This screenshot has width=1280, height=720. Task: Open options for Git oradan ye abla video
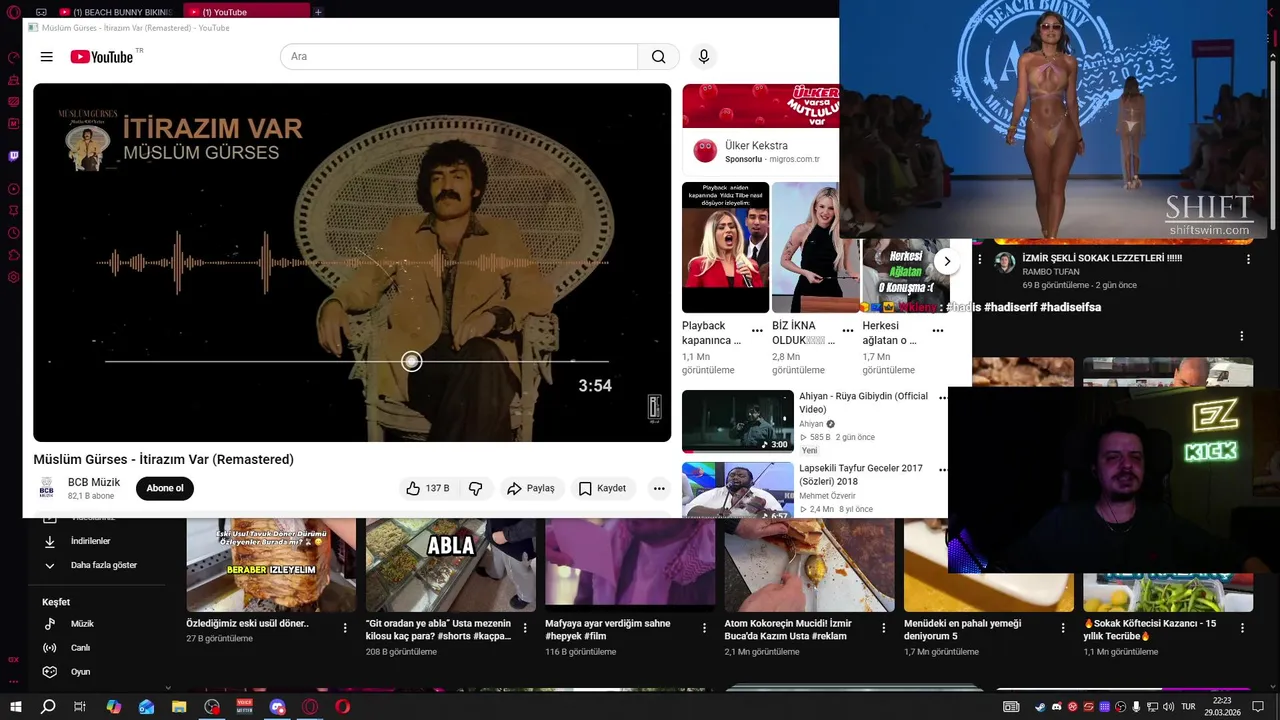click(x=524, y=628)
